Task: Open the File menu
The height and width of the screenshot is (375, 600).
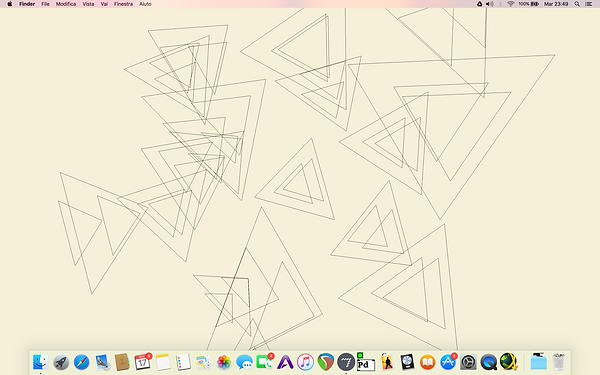Action: tap(46, 4)
